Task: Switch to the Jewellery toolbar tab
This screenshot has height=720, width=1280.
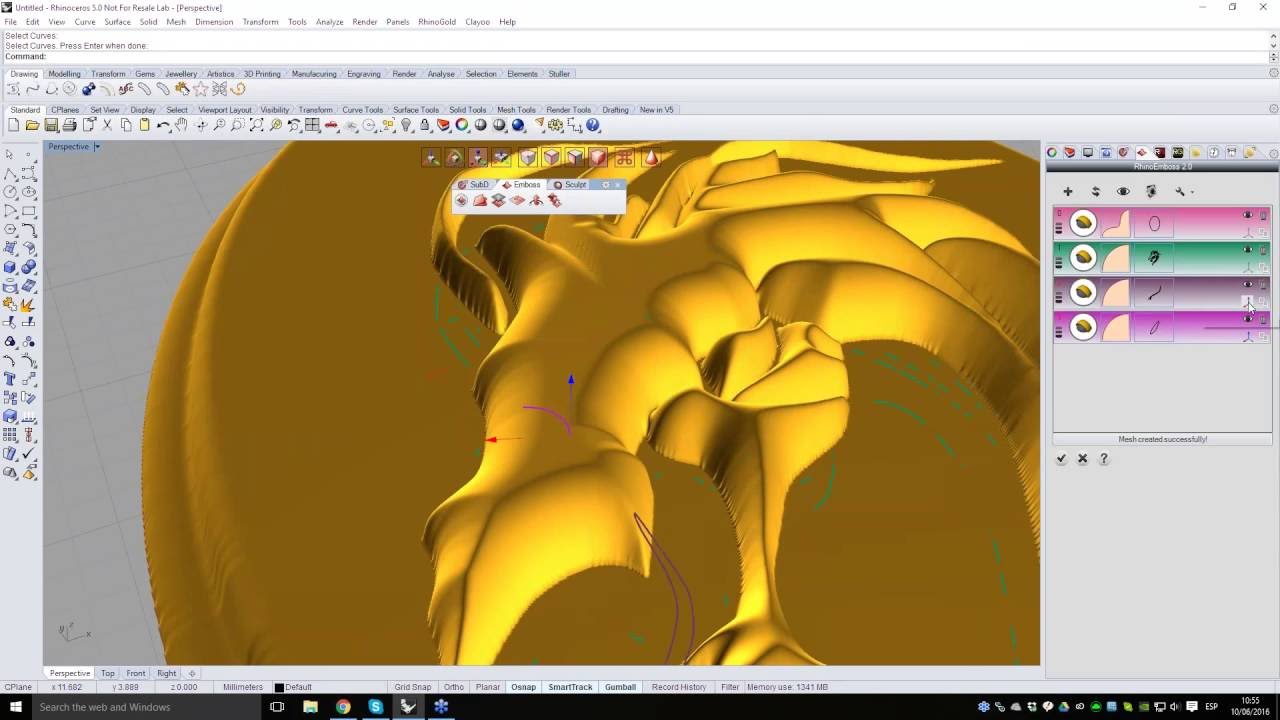Action: click(x=181, y=74)
